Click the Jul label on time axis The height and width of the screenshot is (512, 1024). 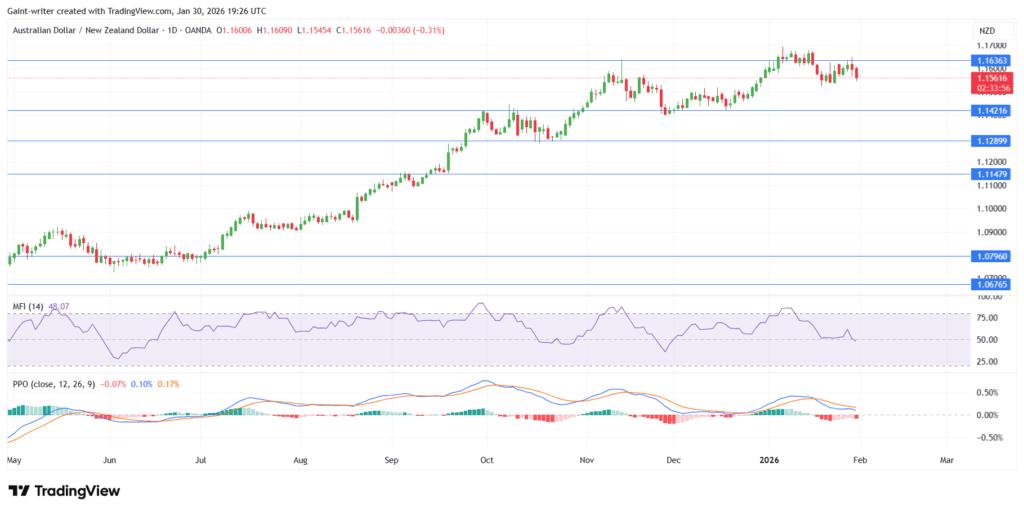200,460
